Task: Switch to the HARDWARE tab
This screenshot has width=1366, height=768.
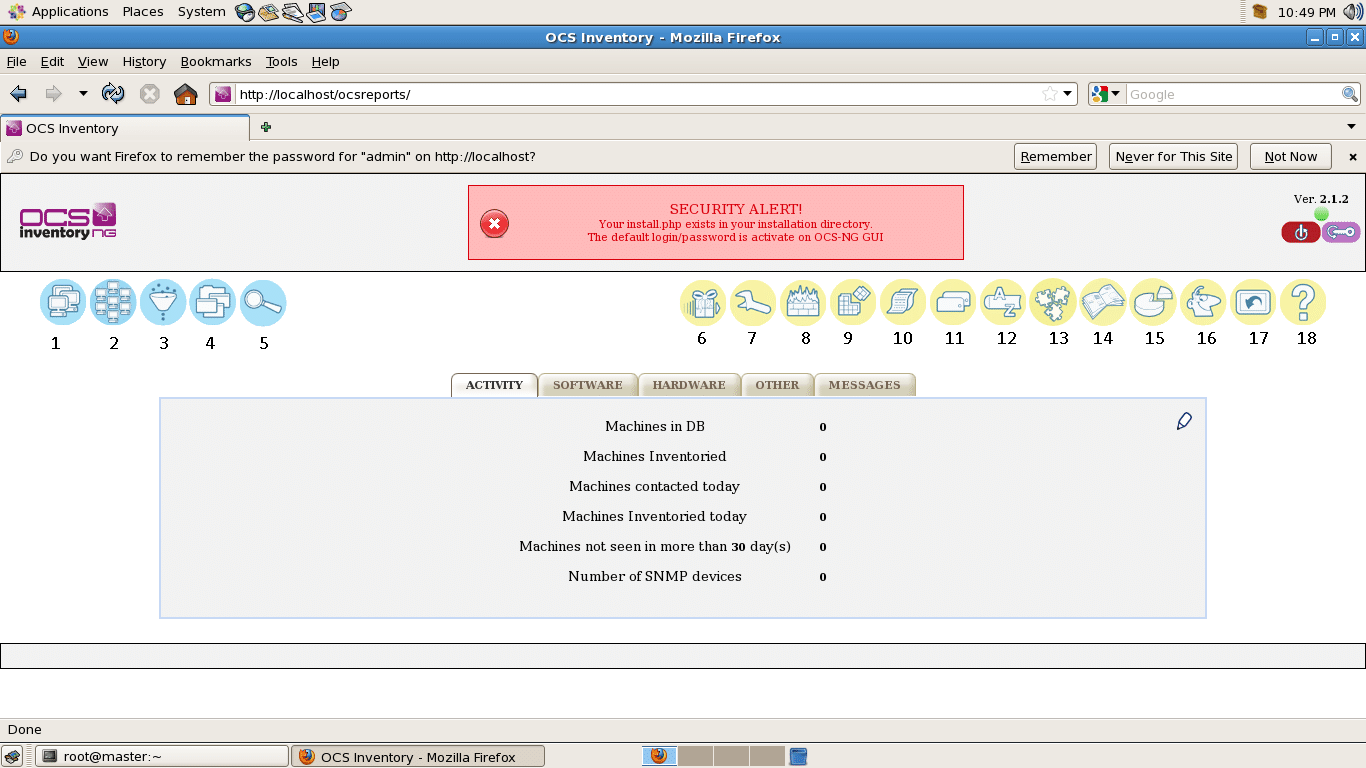Action: point(689,385)
